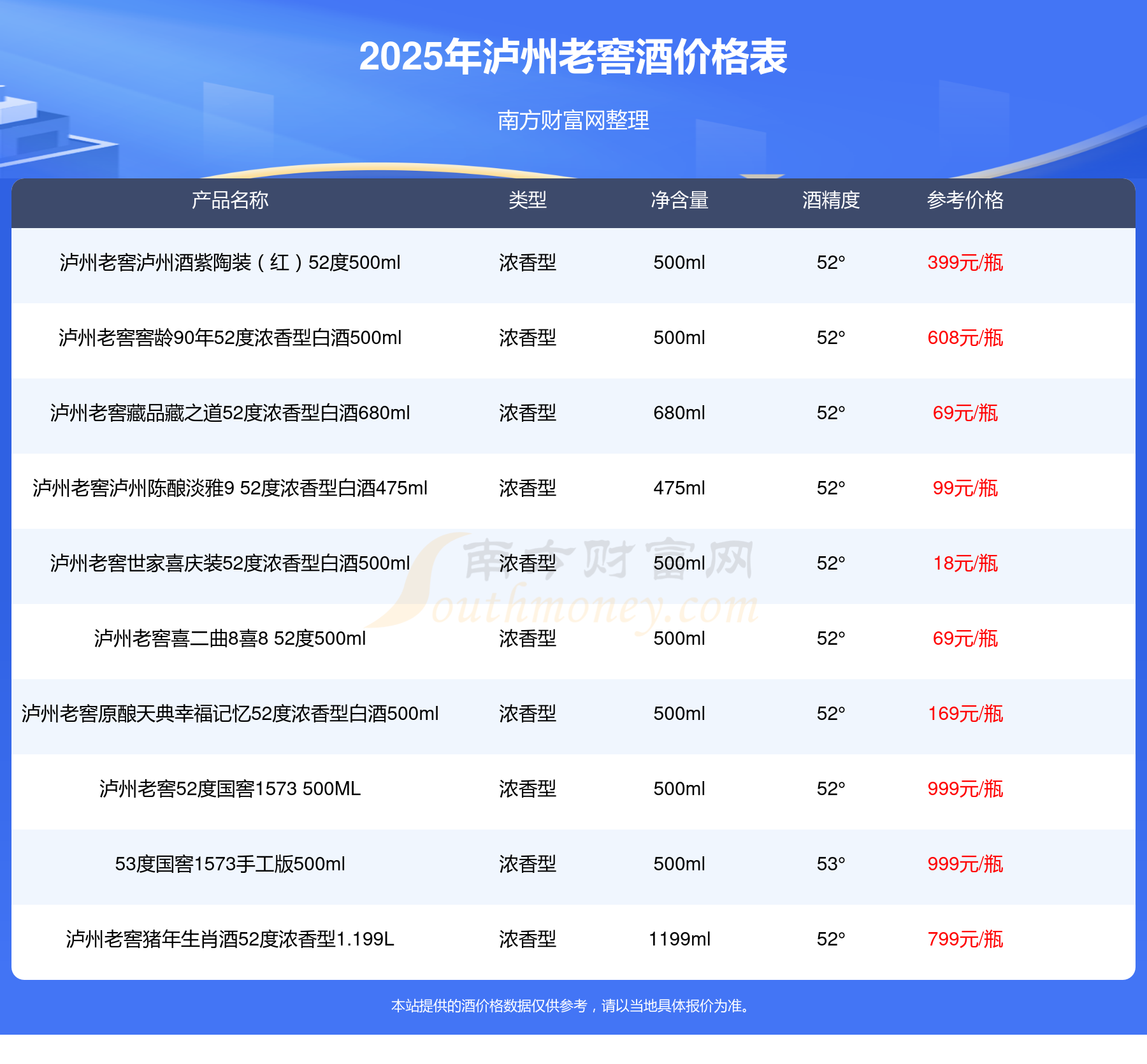1147x1064 pixels.
Task: Click the 169元/瓶 price
Action: pyautogui.click(x=965, y=714)
